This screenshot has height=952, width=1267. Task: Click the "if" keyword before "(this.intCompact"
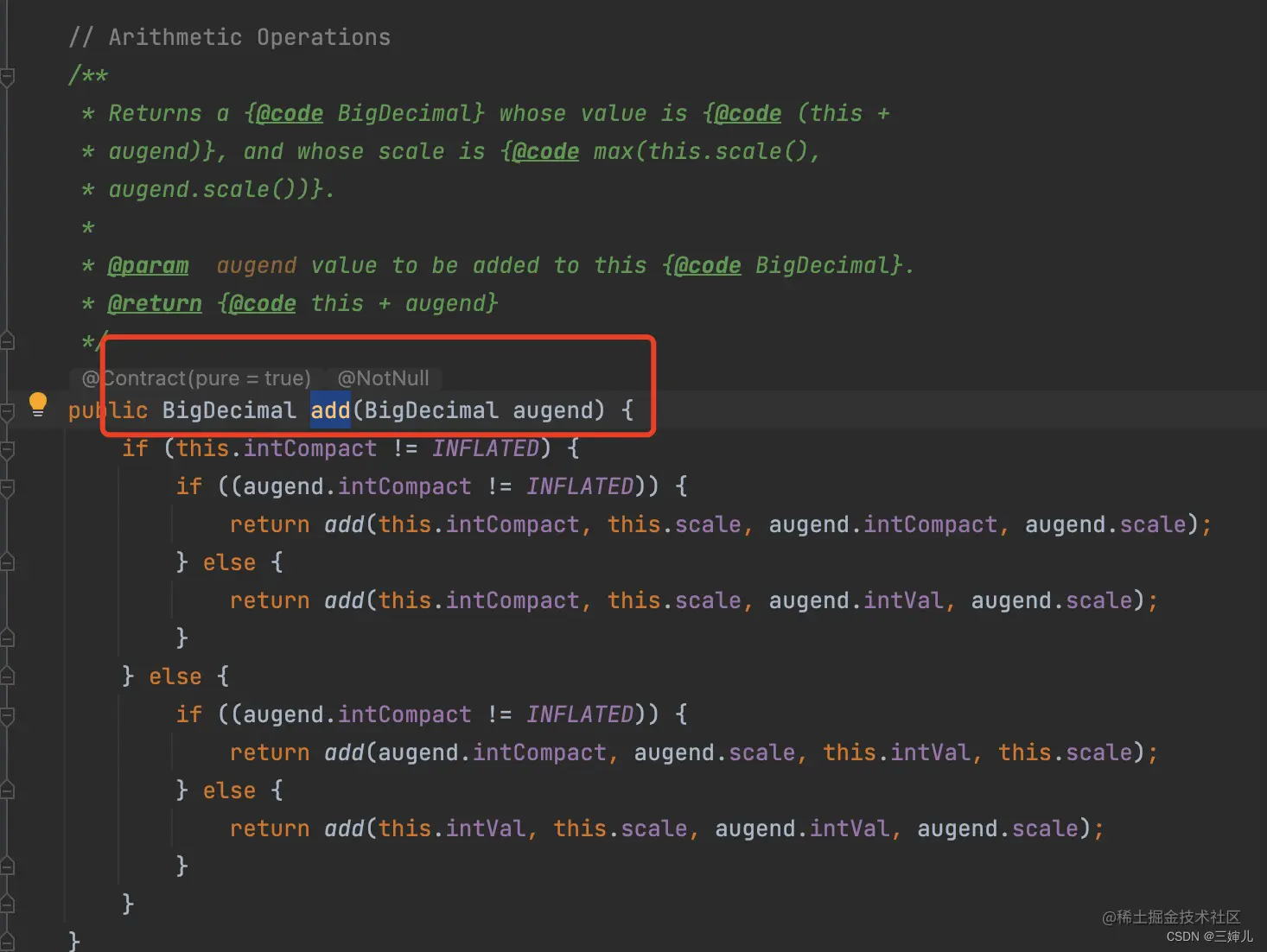coord(135,448)
